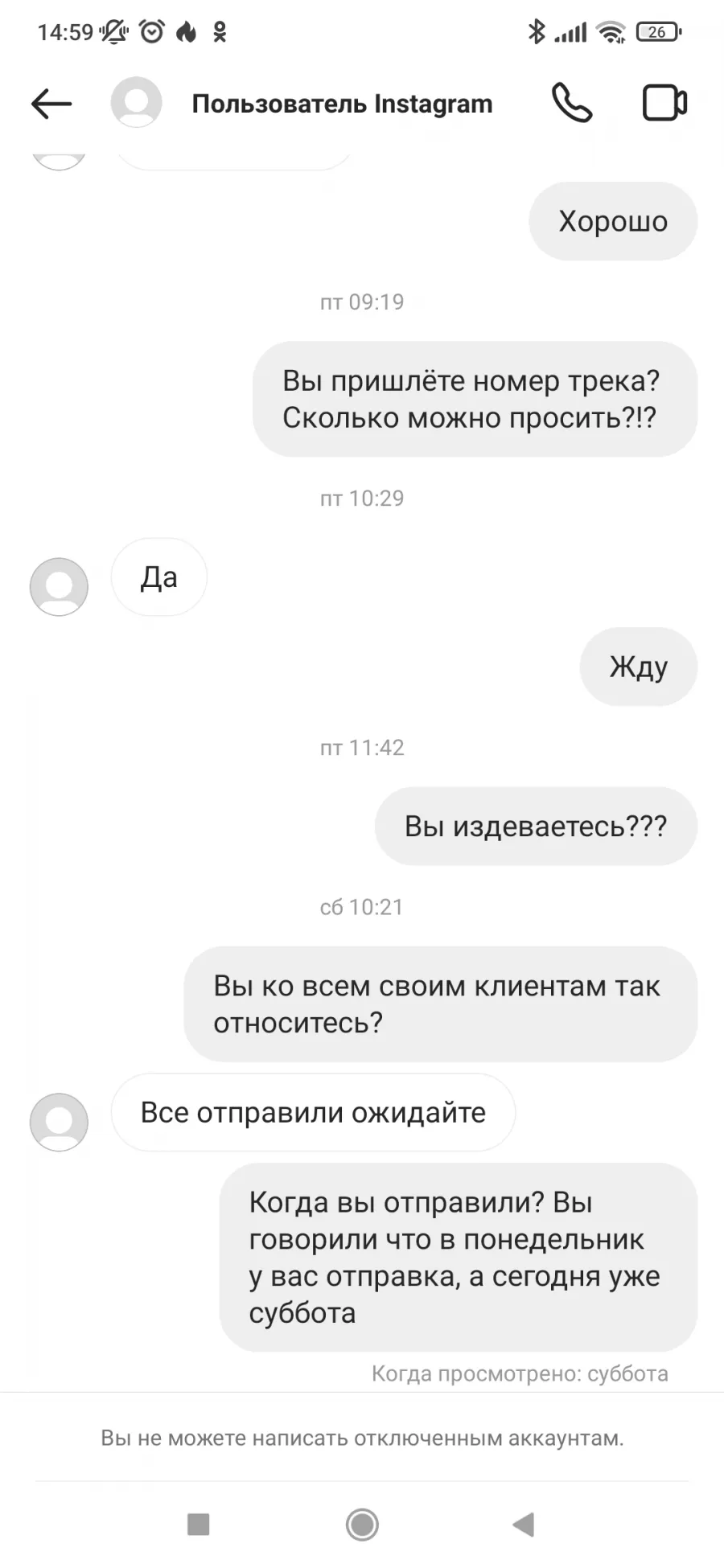Tap the Android back triangle button

pos(524,1524)
